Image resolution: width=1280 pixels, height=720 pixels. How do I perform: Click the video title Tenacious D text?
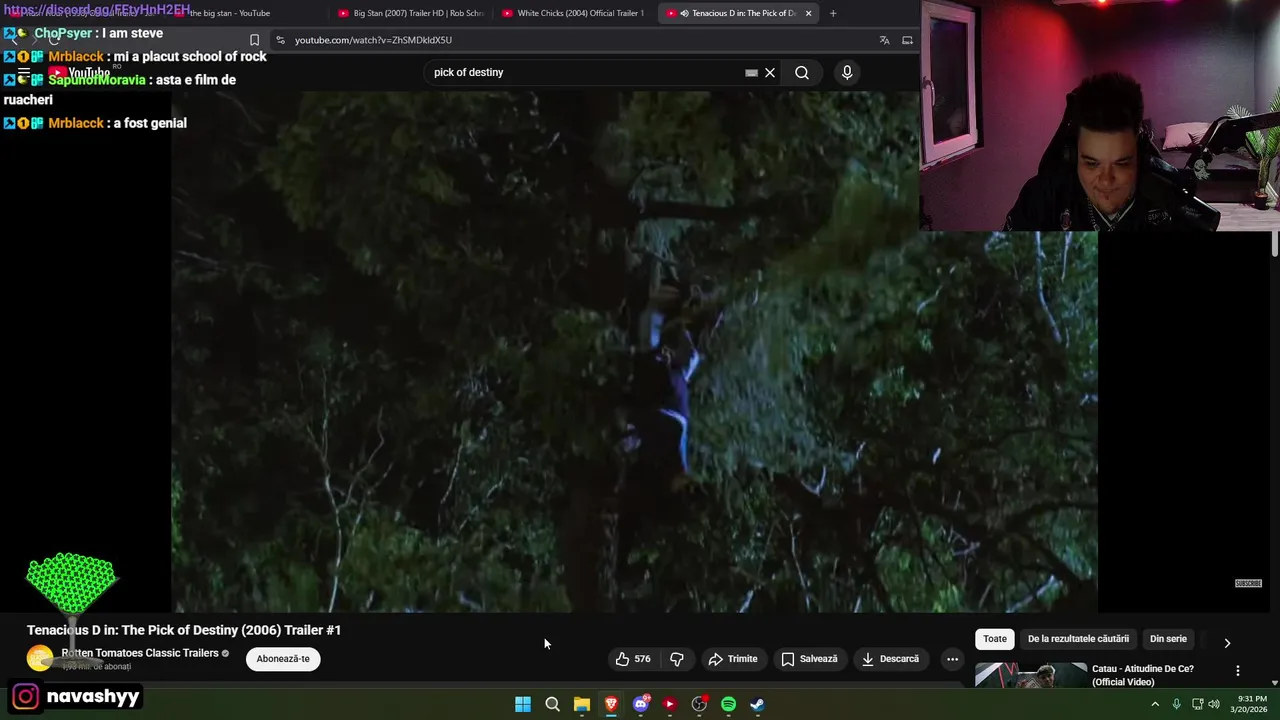[184, 630]
